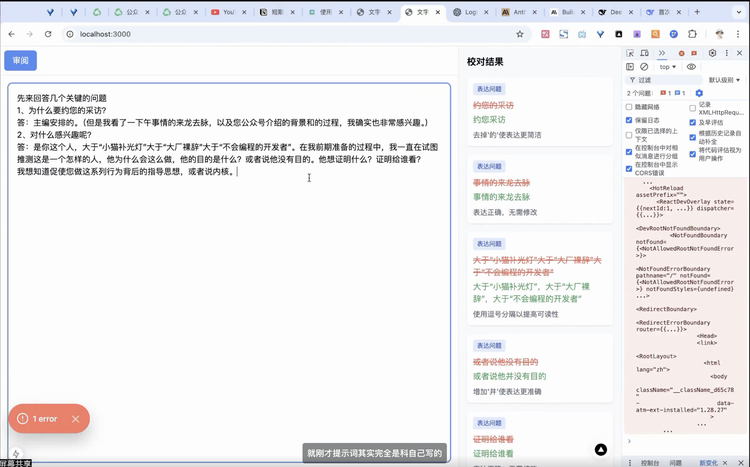This screenshot has width=750, height=467.
Task: Switch to the YouTube browser tab
Action: pos(227,12)
